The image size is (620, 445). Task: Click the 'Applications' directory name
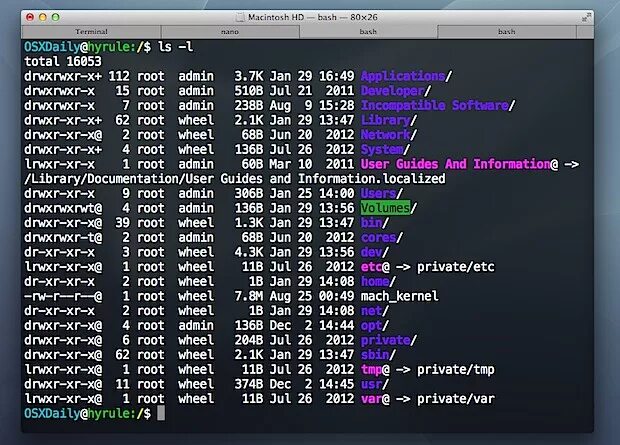coord(403,76)
